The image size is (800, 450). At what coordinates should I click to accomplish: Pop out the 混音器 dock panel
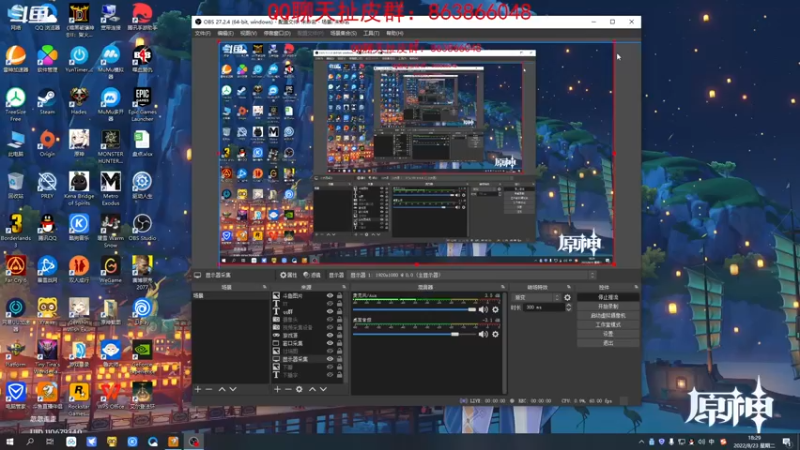(503, 287)
